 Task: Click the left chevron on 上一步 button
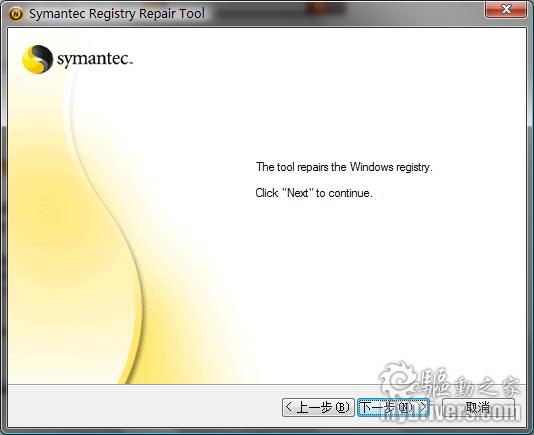coord(288,407)
